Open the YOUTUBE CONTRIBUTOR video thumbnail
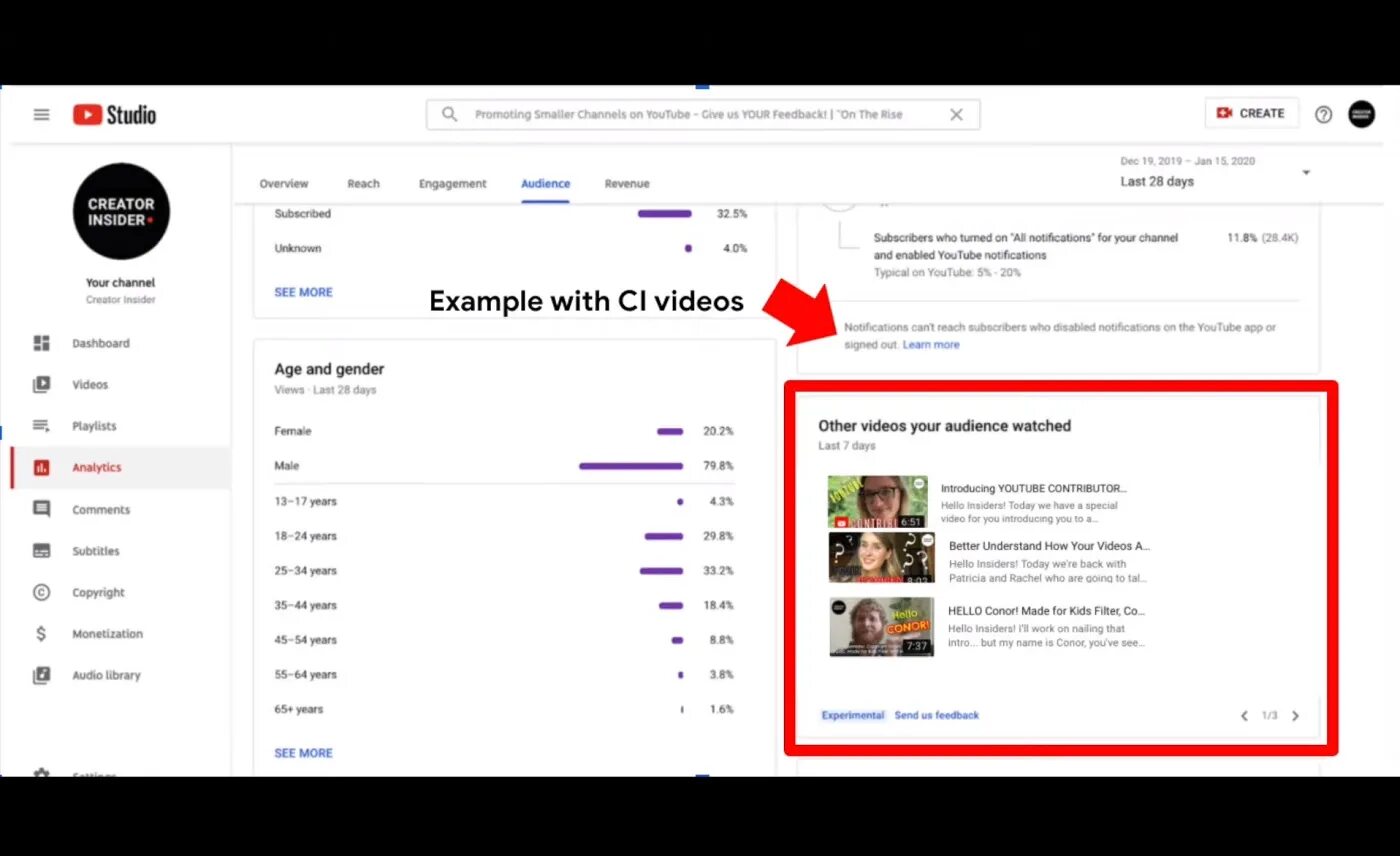This screenshot has height=856, width=1400. pyautogui.click(x=877, y=501)
